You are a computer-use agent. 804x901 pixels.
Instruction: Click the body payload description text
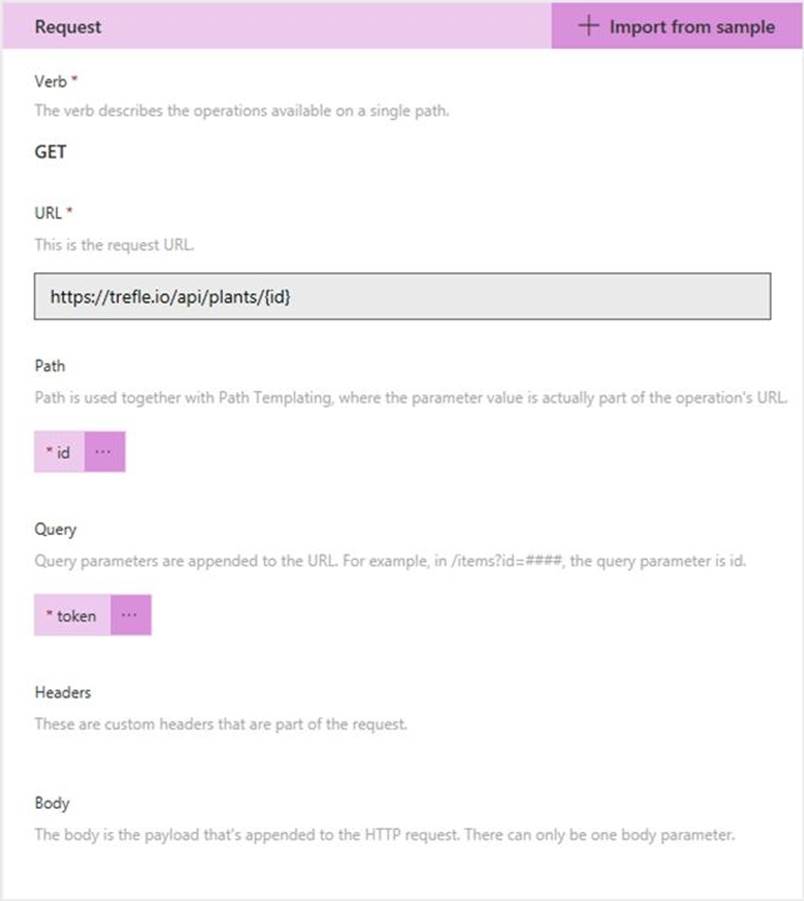pyautogui.click(x=384, y=834)
